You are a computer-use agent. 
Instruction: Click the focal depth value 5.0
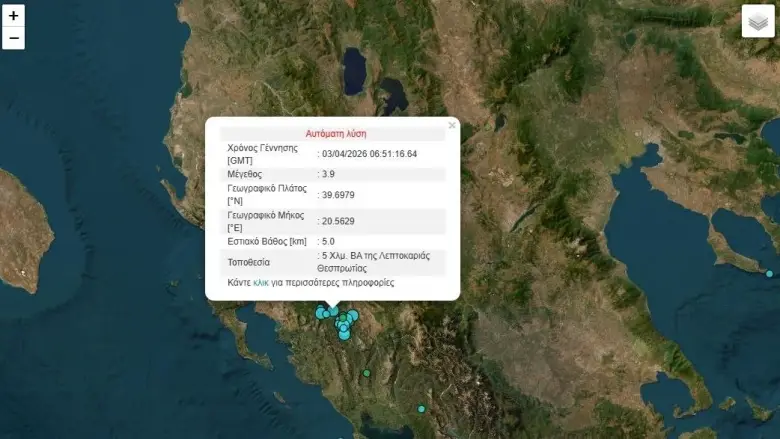(329, 242)
